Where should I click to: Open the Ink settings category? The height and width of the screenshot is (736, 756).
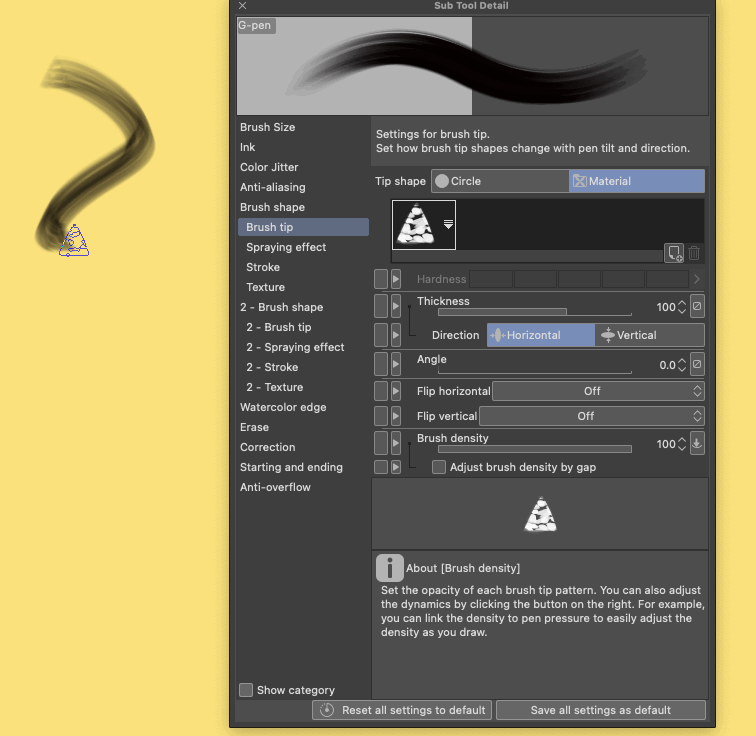tap(247, 147)
